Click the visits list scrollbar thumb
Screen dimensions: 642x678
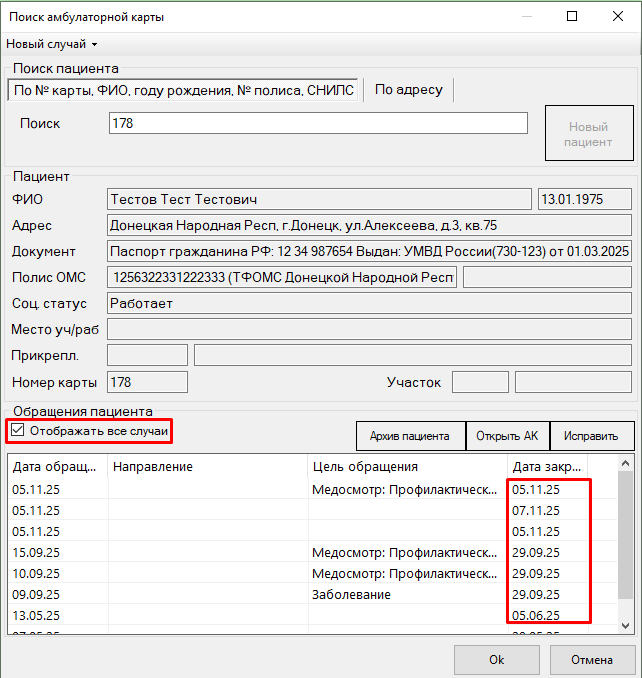625,535
